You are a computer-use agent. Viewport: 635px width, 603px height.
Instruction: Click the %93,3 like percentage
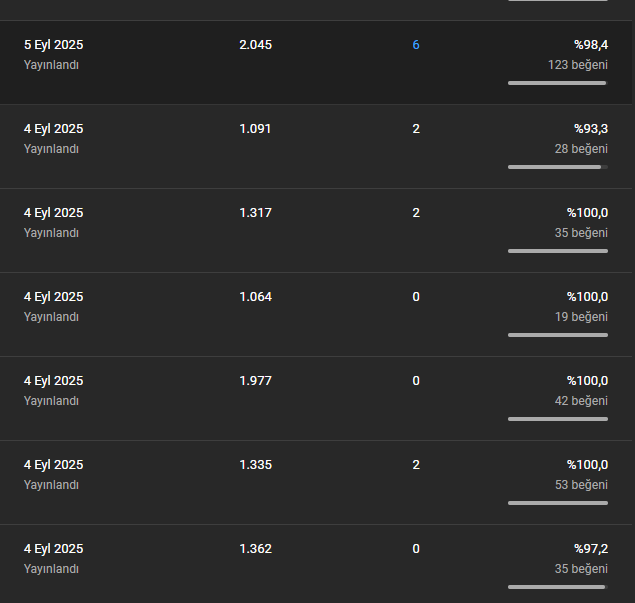591,129
